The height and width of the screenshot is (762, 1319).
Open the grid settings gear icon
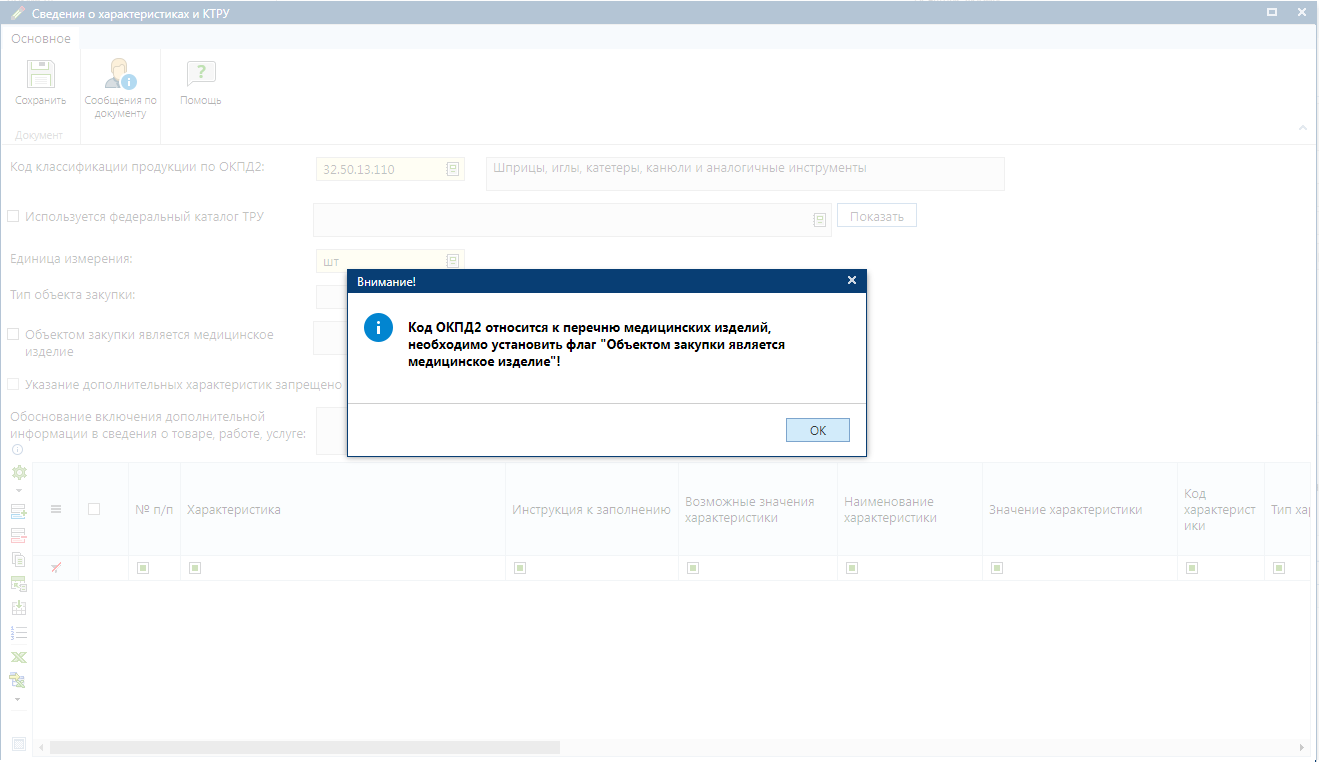18,472
